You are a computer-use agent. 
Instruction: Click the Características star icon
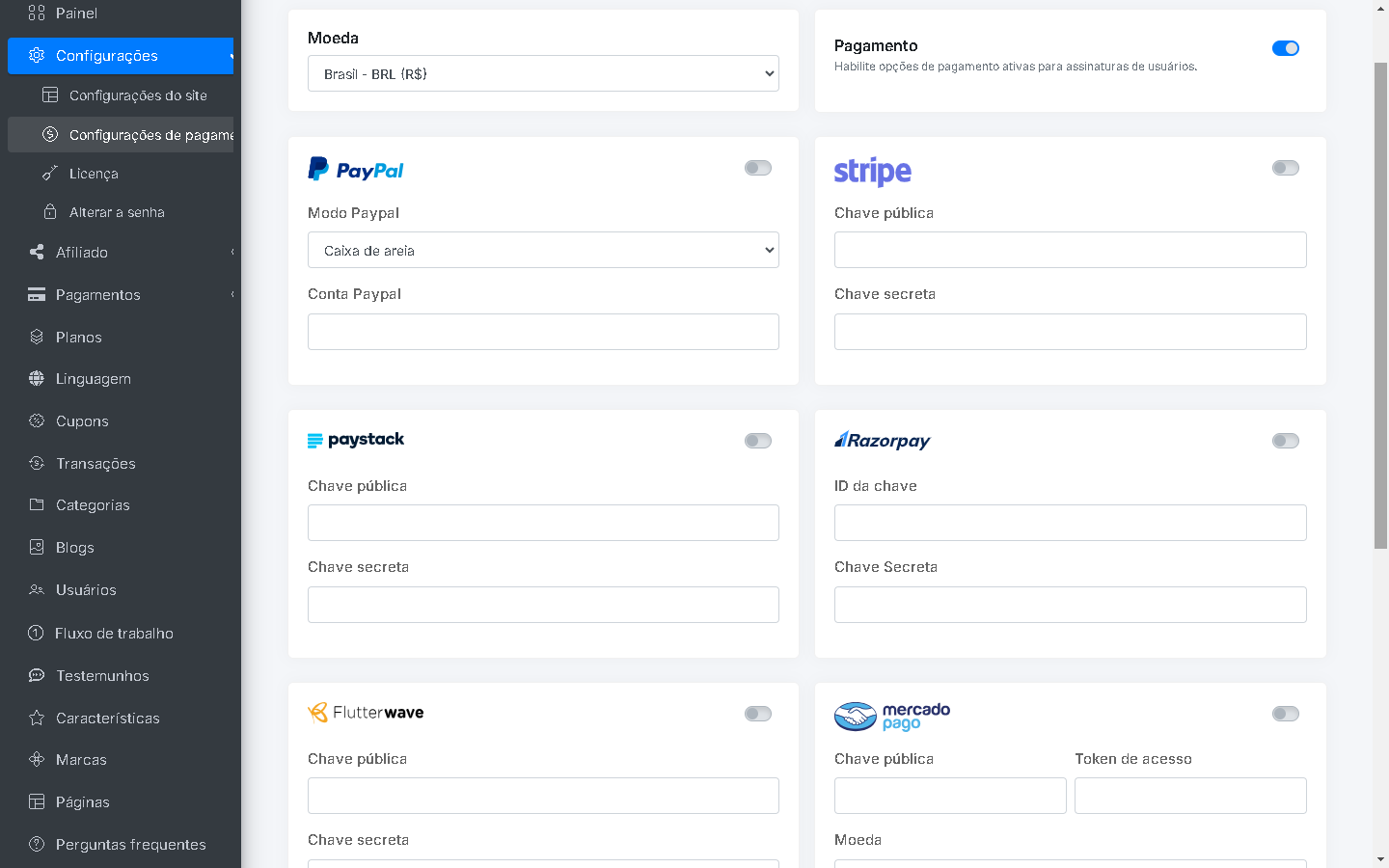click(x=37, y=719)
